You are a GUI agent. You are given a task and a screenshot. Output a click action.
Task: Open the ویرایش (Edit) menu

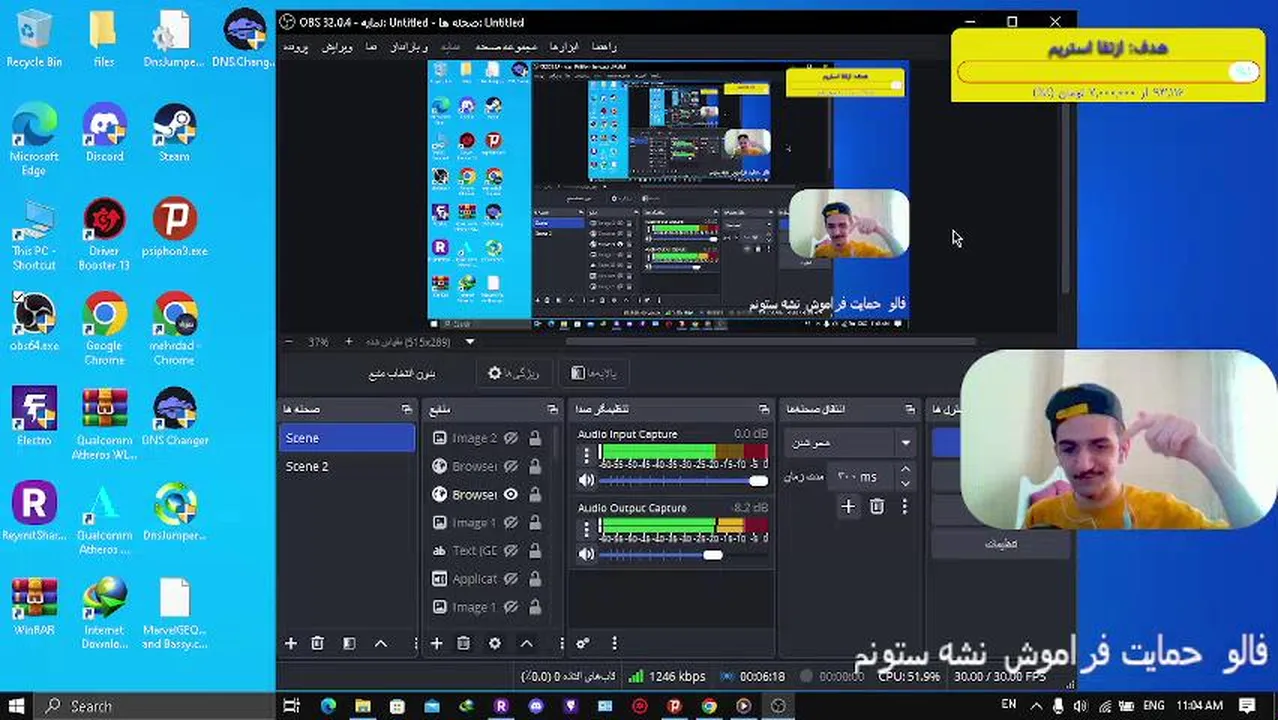[337, 47]
